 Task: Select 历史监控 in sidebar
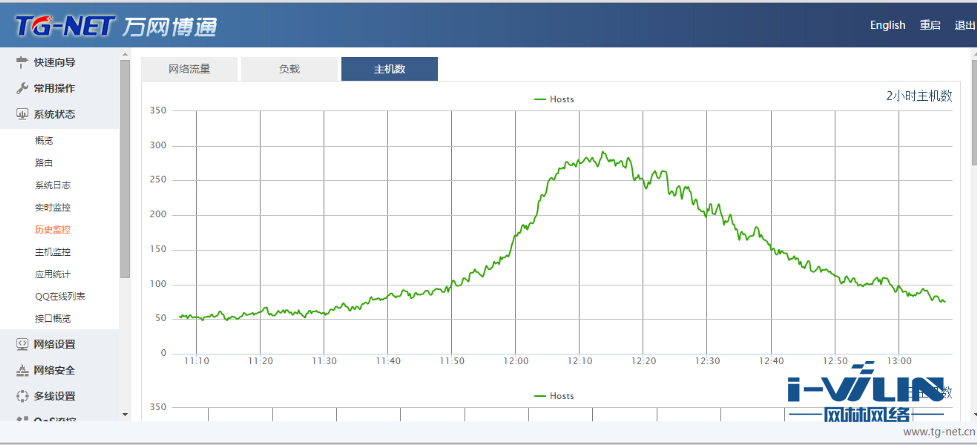pyautogui.click(x=53, y=229)
